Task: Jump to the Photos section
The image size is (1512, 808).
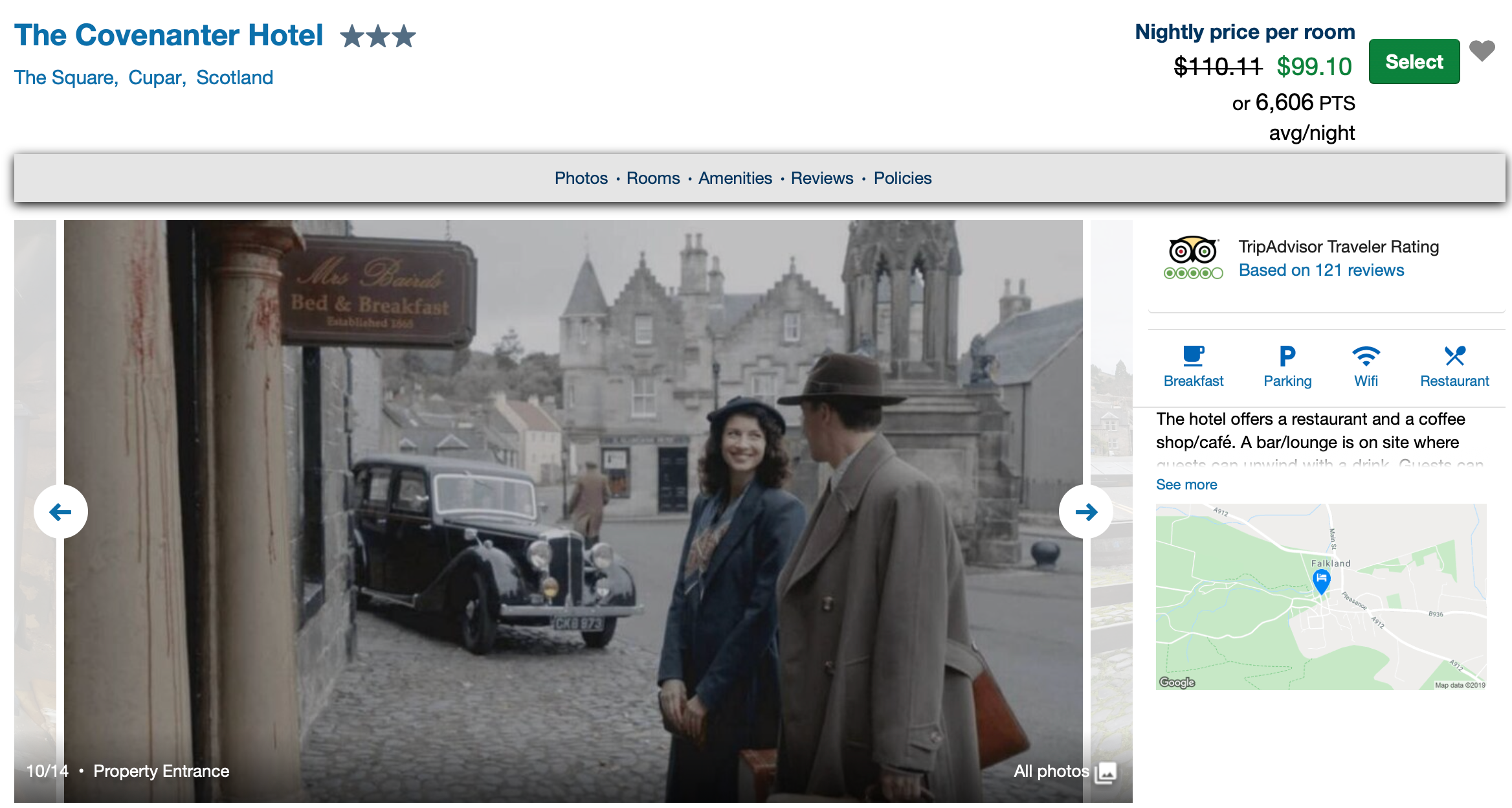Action: pos(581,178)
